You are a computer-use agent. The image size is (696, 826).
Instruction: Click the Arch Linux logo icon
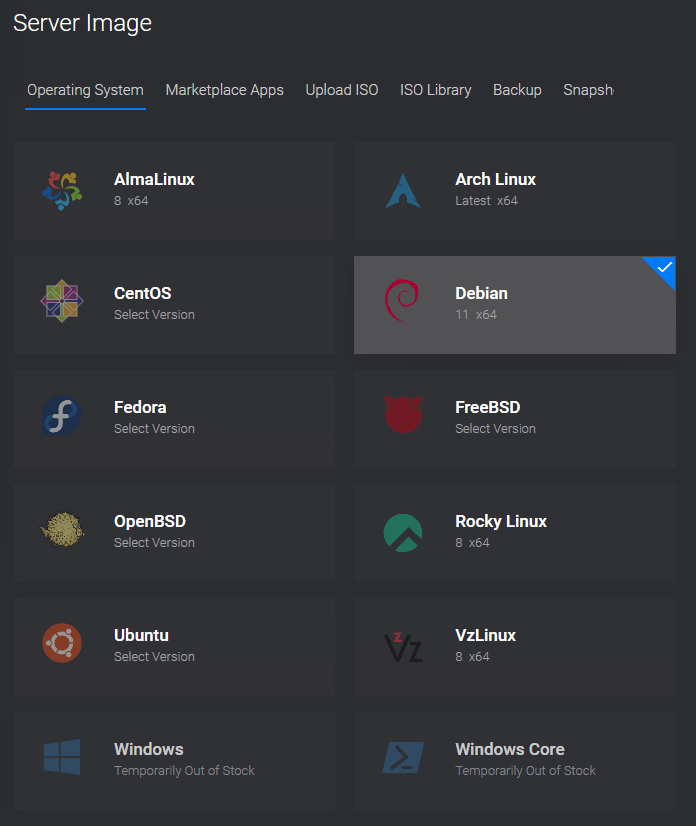[403, 190]
